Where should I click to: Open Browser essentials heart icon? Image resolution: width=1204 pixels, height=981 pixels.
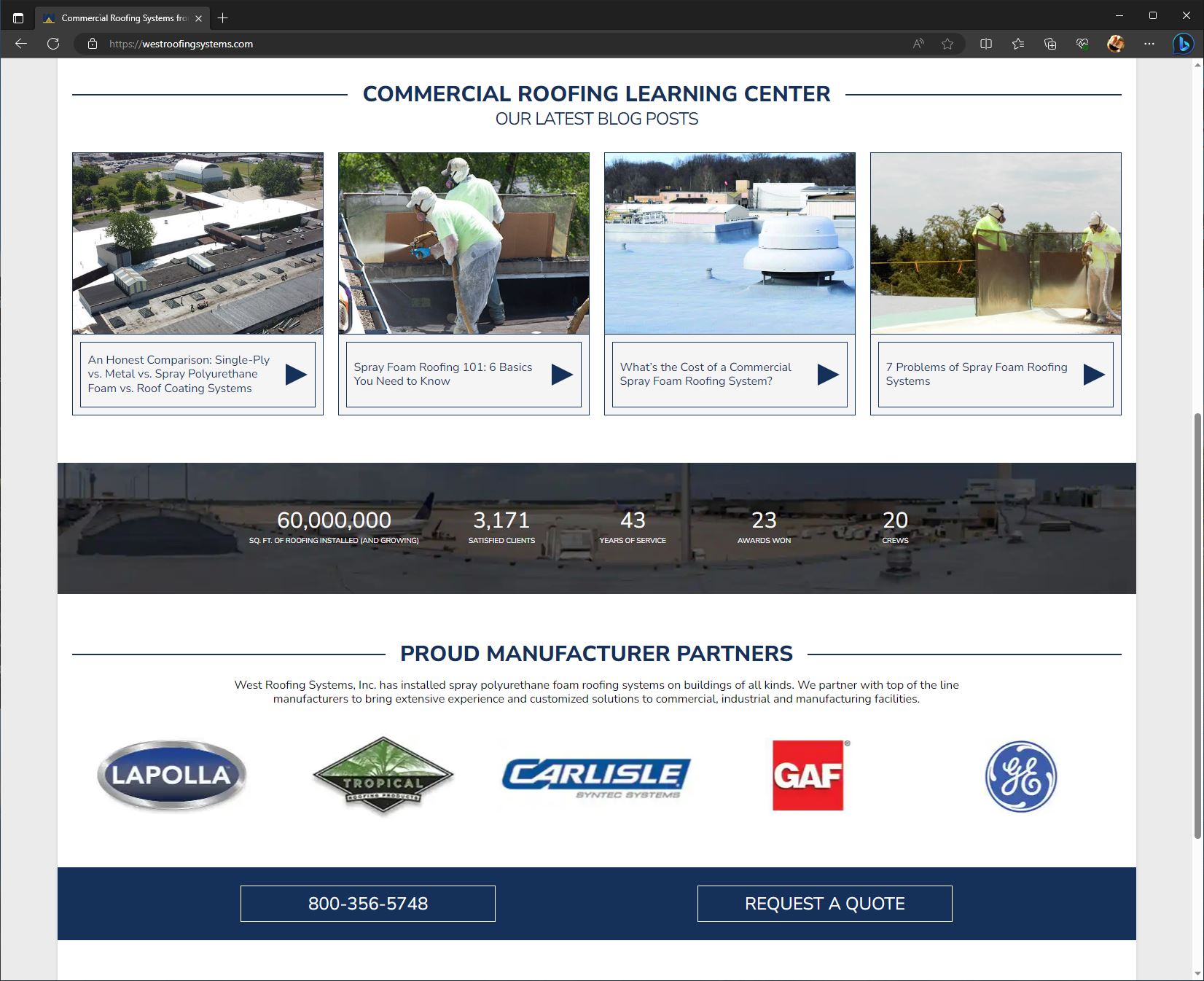point(1082,44)
